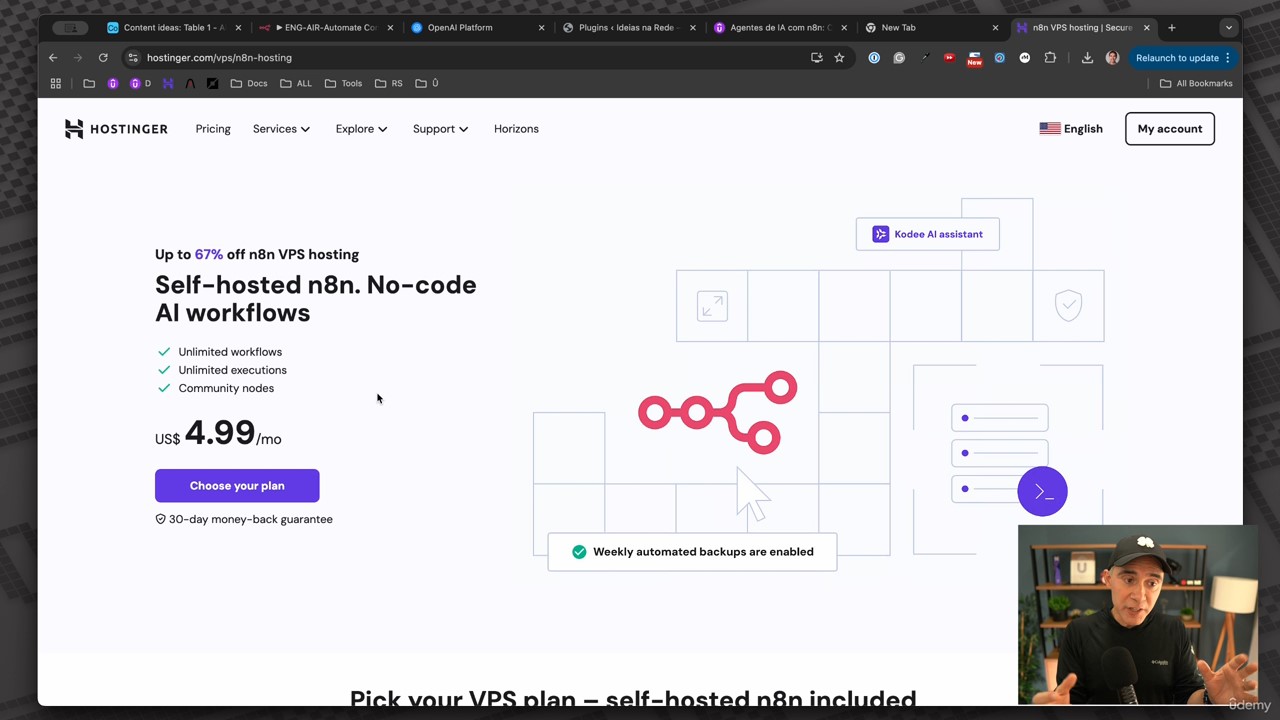Click the Kodee AI assistant badge
This screenshot has width=1280, height=720.
928,234
